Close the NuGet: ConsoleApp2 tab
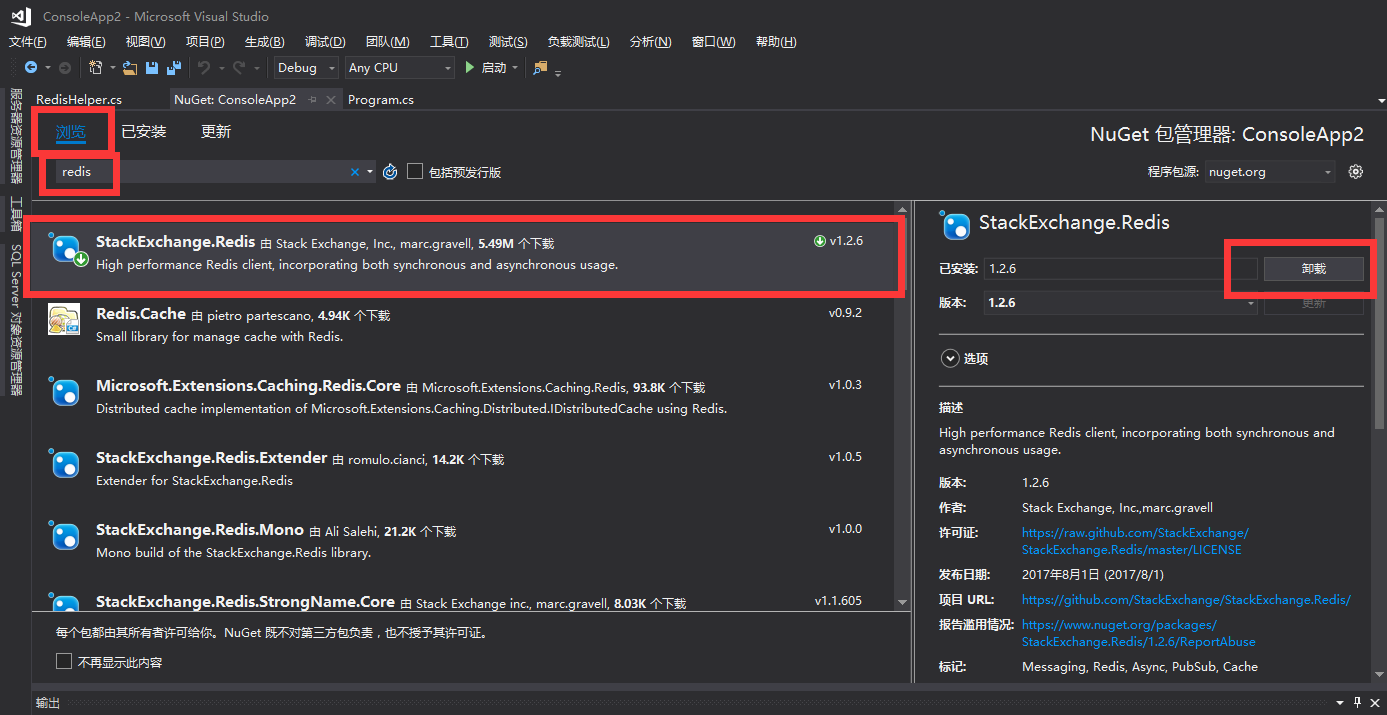The image size is (1387, 715). [331, 100]
